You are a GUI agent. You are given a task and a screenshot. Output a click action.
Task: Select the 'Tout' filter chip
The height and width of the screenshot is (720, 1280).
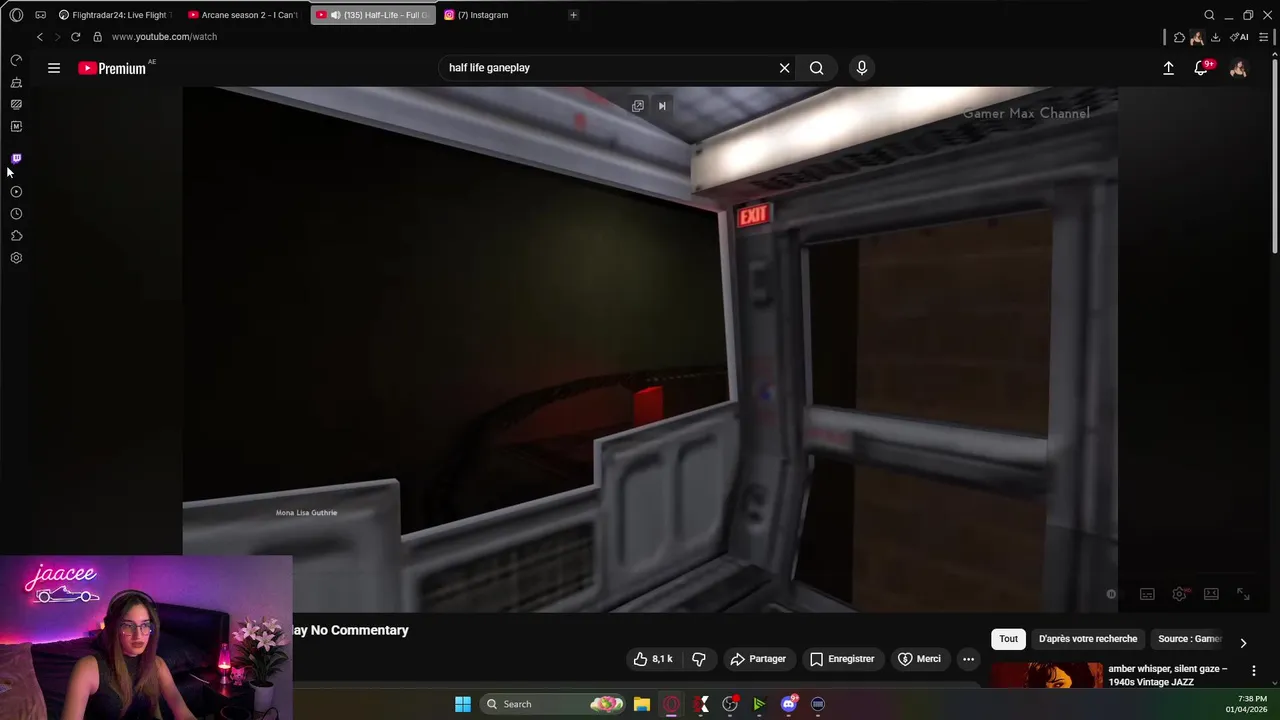pos(1008,639)
